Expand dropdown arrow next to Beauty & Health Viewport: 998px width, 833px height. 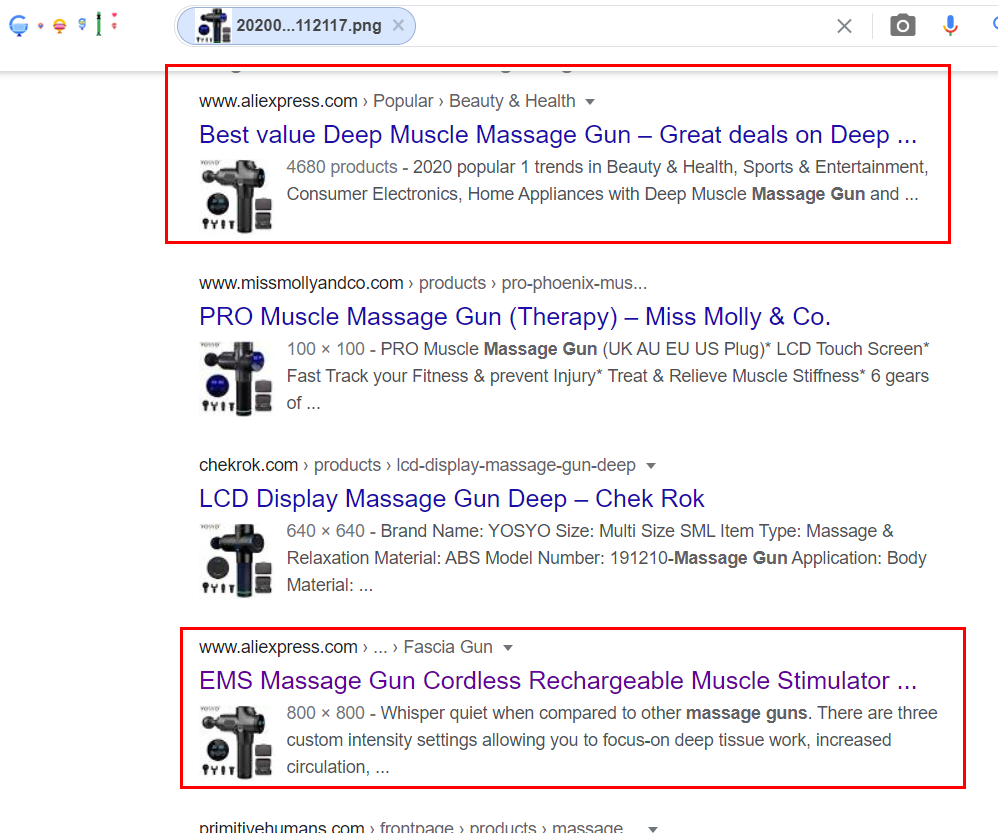click(x=590, y=102)
